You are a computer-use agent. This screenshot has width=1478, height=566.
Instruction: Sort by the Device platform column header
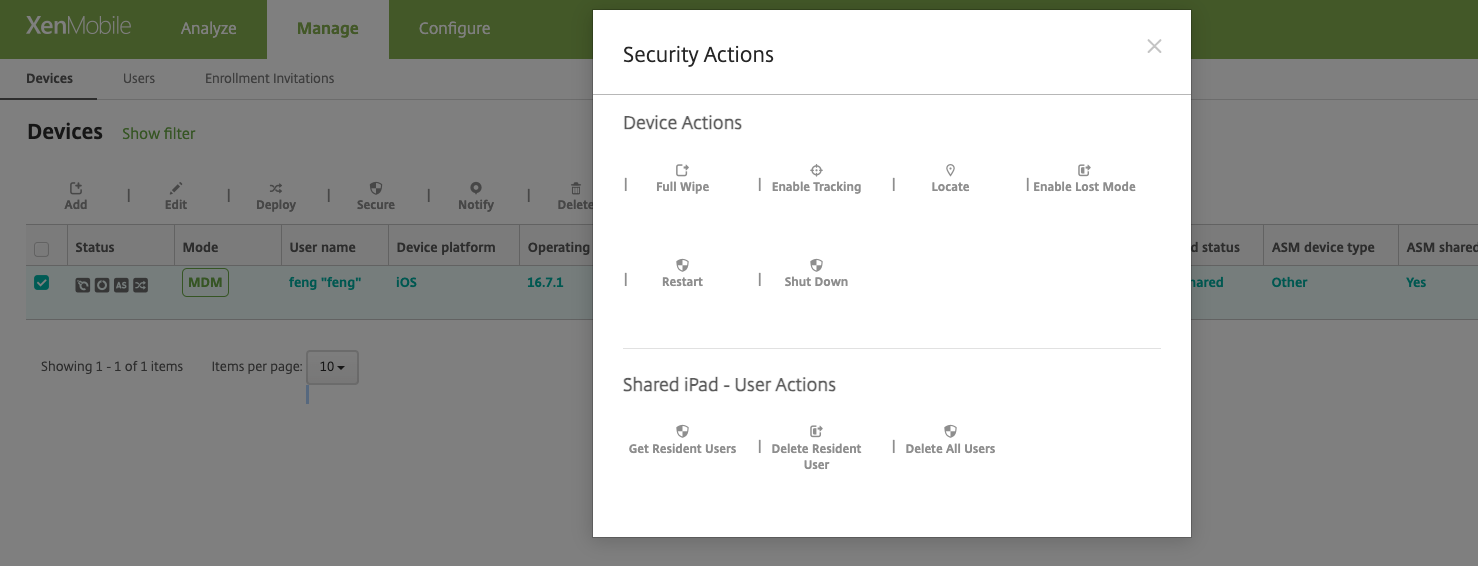pos(445,247)
